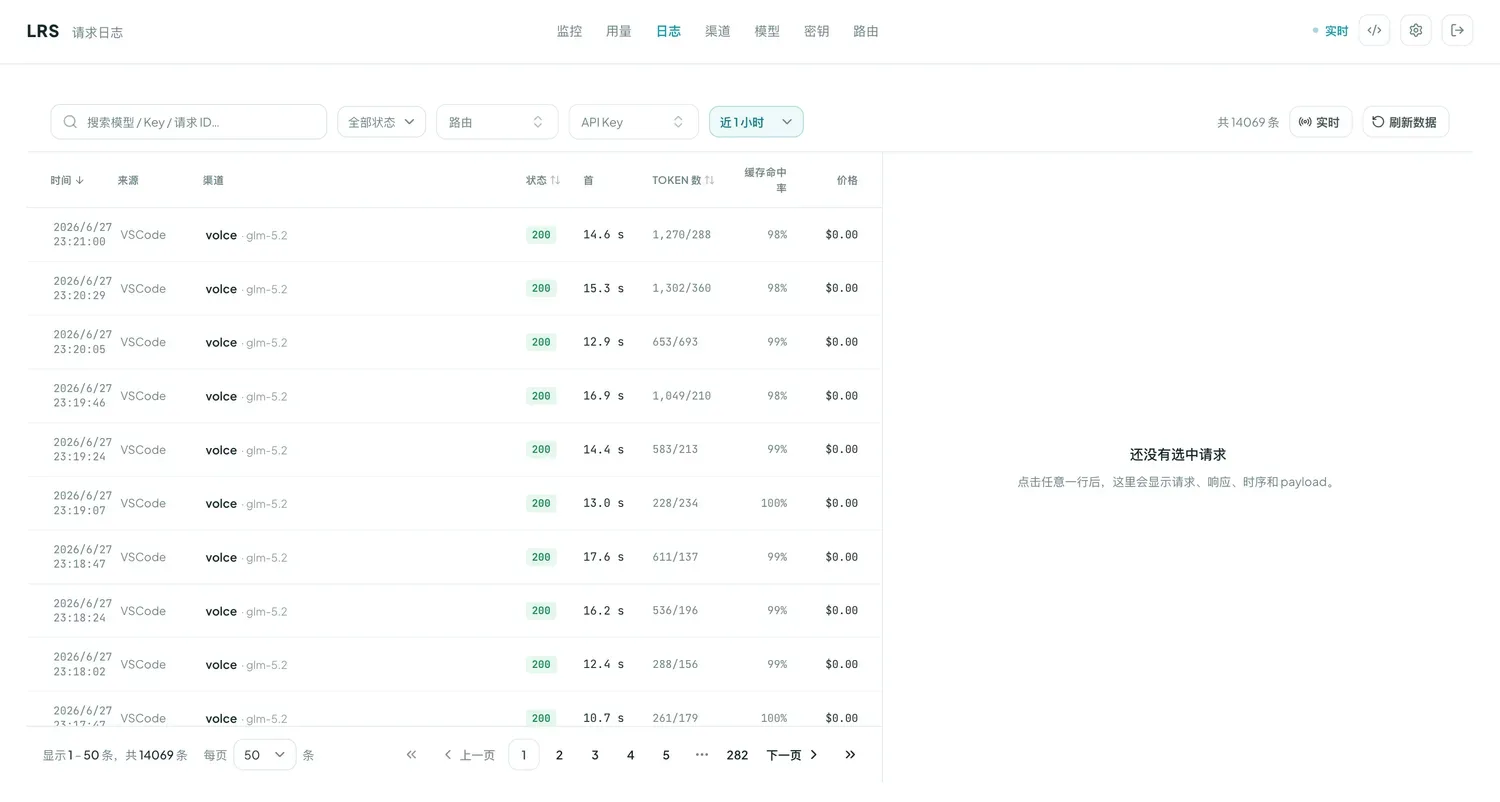This screenshot has height=802, width=1500.
Task: Jump to first page with double-left arrows
Action: pos(411,755)
